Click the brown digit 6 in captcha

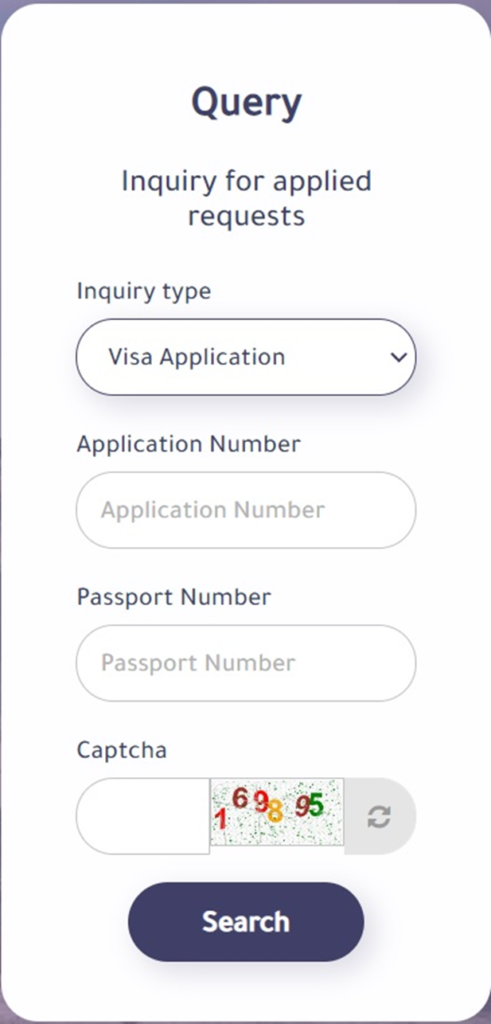240,798
